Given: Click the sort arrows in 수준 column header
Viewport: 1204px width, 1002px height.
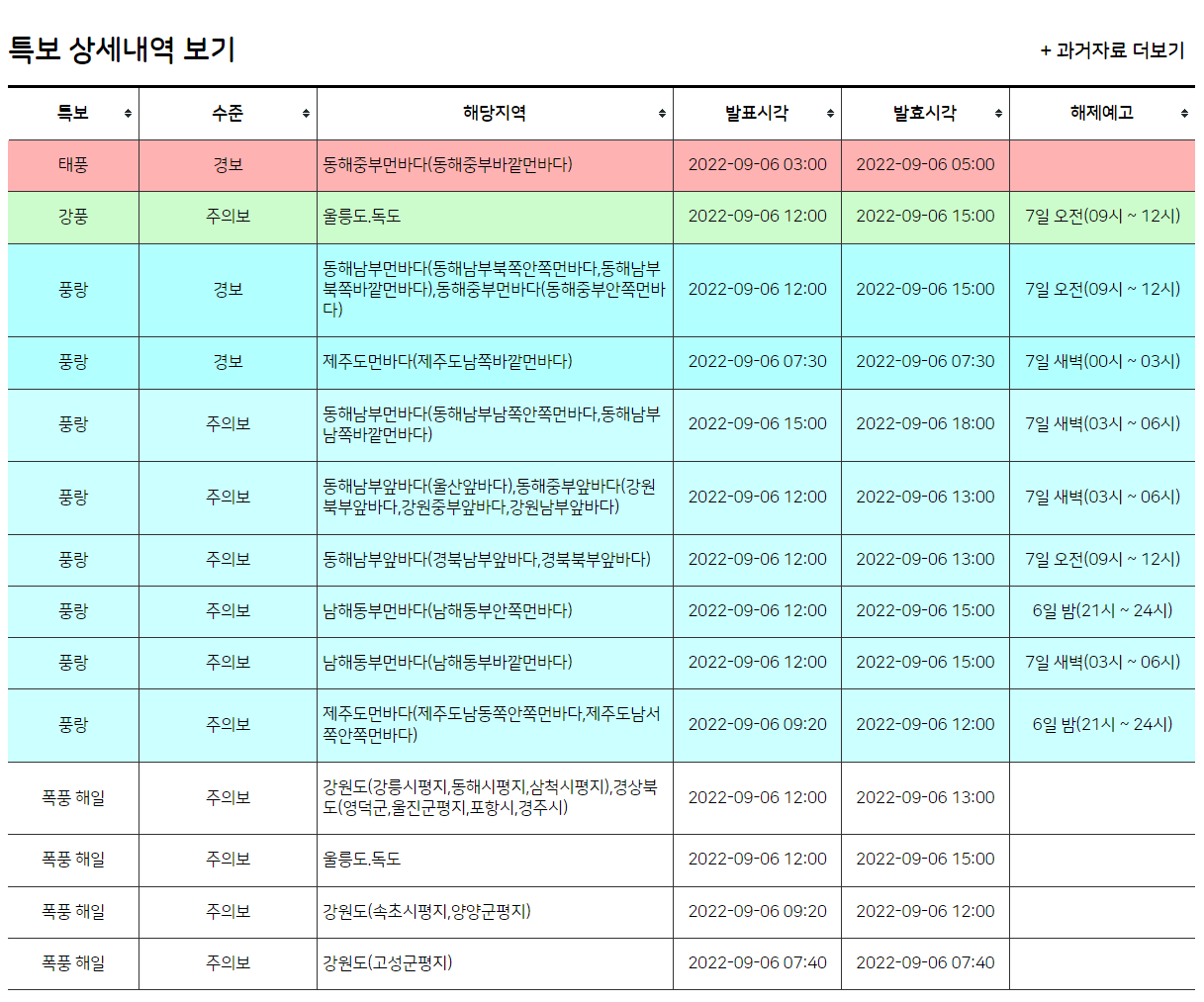Looking at the screenshot, I should coord(306,114).
